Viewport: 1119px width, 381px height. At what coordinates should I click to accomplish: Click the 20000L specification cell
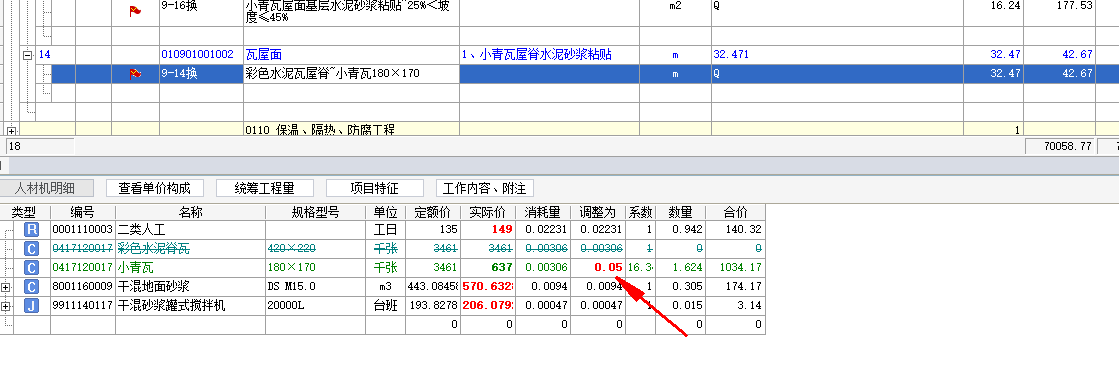(315, 306)
